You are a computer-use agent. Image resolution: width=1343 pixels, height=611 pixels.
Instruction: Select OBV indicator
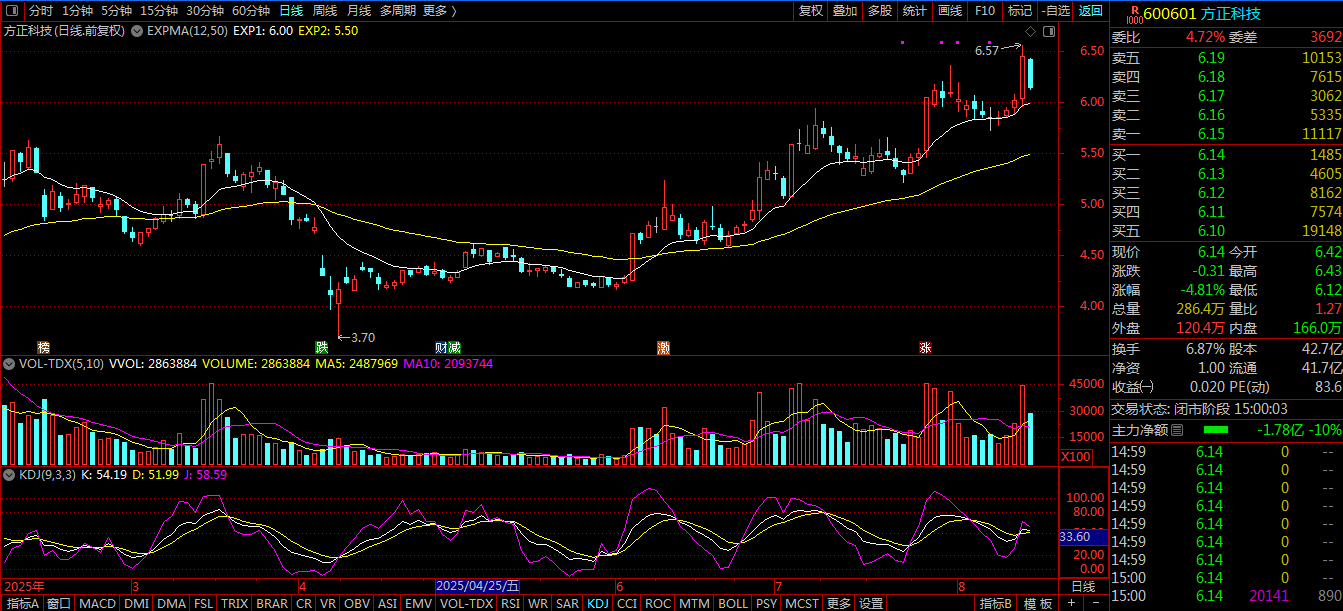pyautogui.click(x=356, y=604)
